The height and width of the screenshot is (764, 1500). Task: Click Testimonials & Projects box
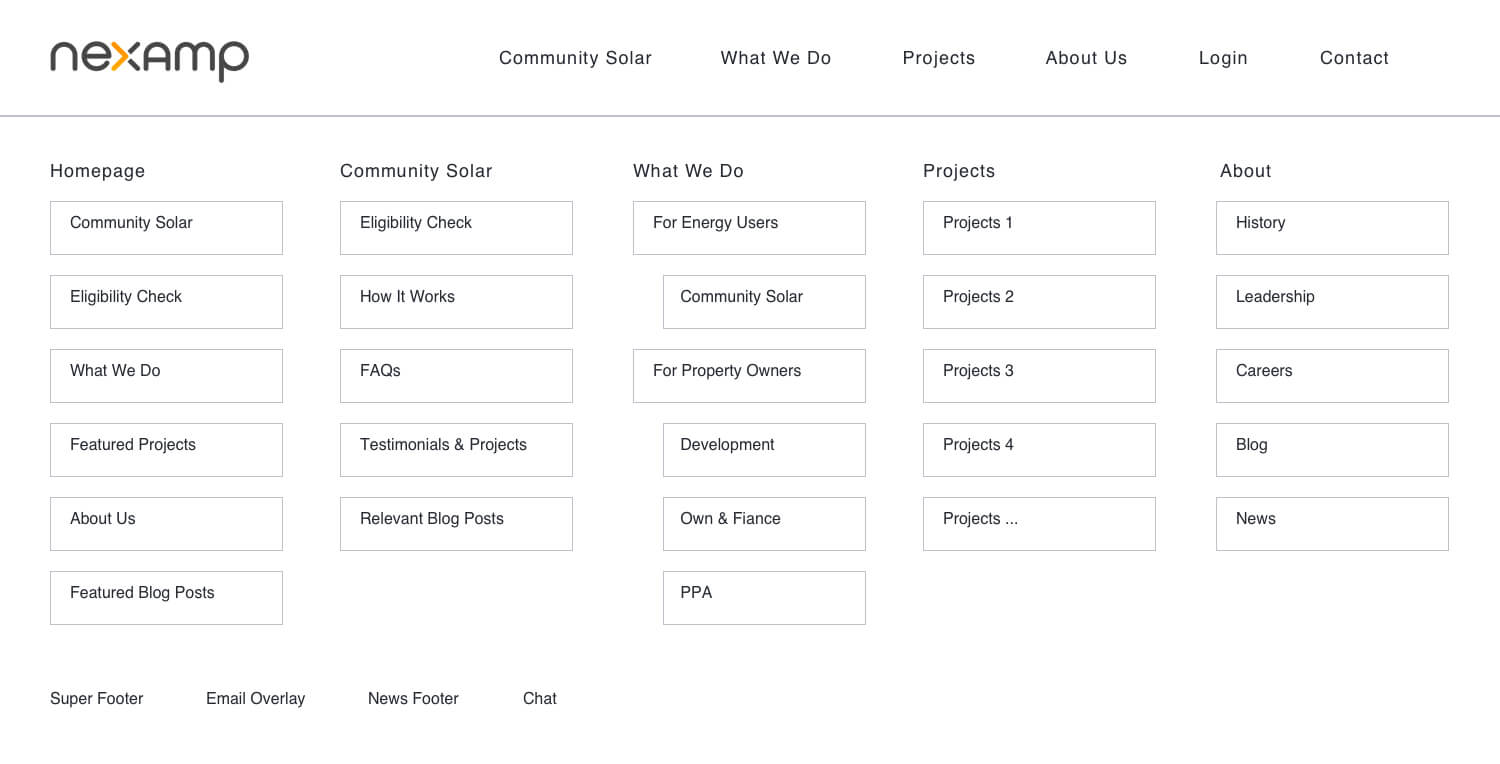[456, 449]
